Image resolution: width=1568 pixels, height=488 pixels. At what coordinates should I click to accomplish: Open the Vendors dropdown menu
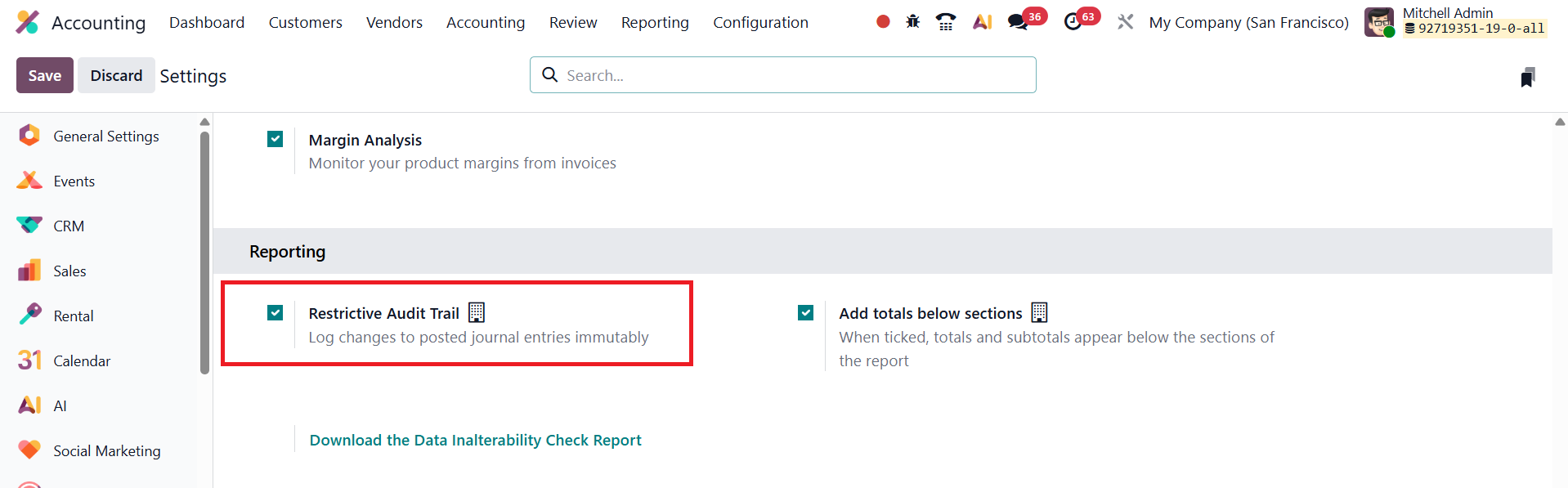[x=394, y=23]
